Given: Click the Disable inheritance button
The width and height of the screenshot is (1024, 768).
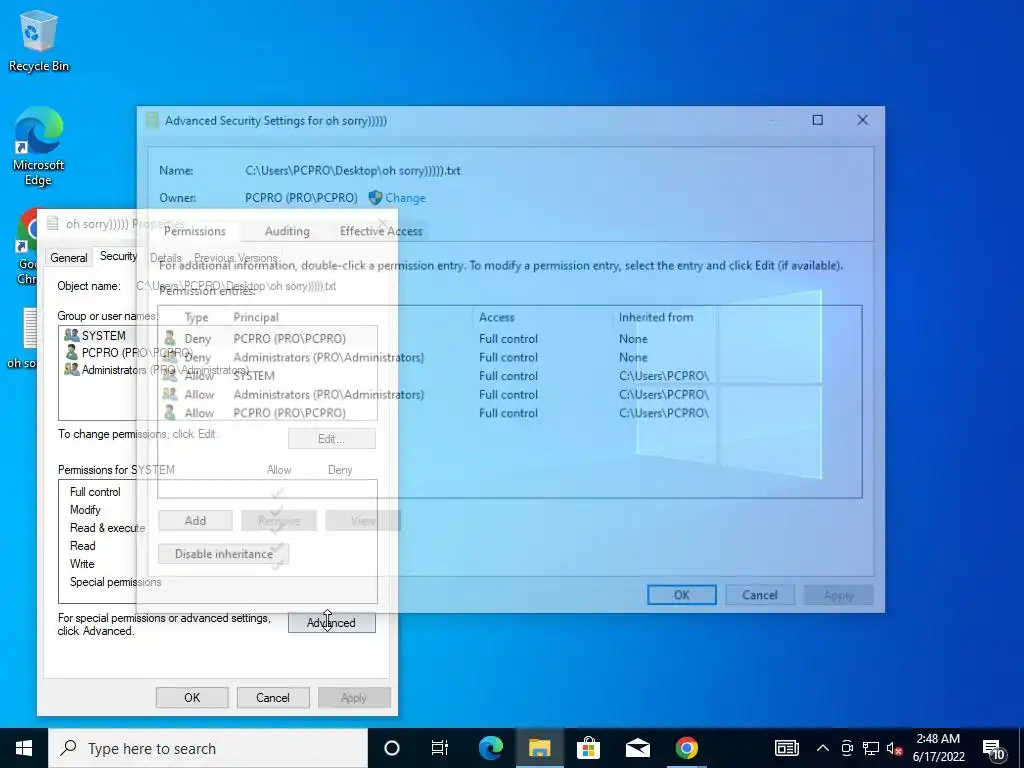Looking at the screenshot, I should (x=223, y=554).
